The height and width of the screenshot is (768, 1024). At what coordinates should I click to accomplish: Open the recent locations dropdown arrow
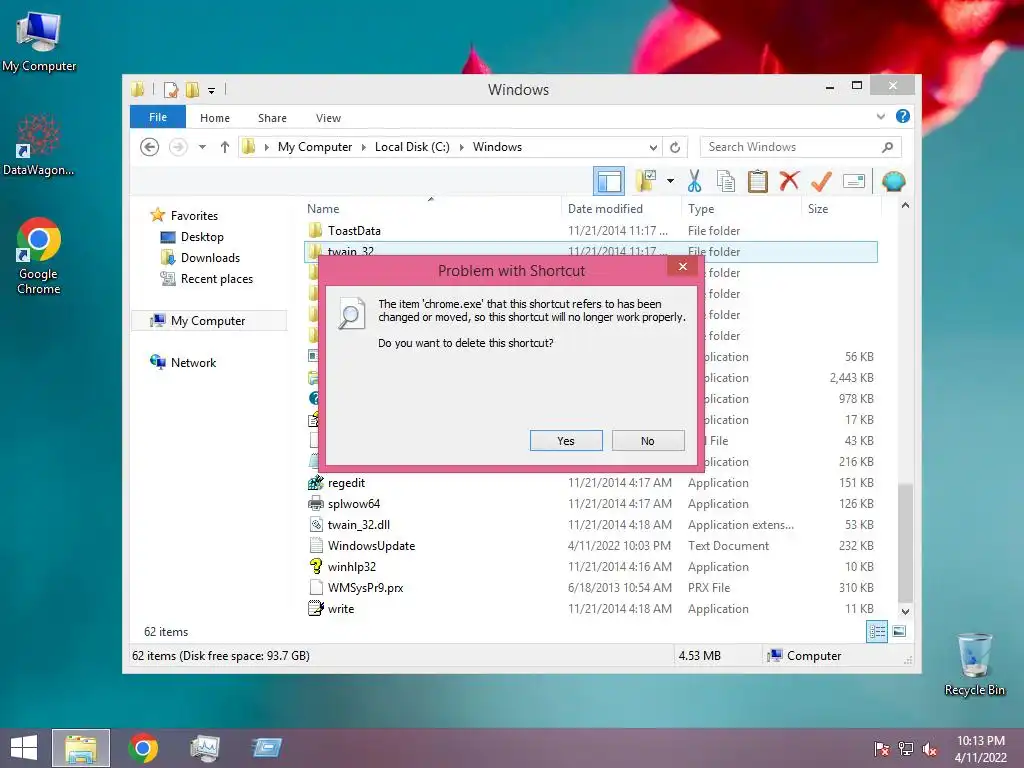(x=202, y=147)
